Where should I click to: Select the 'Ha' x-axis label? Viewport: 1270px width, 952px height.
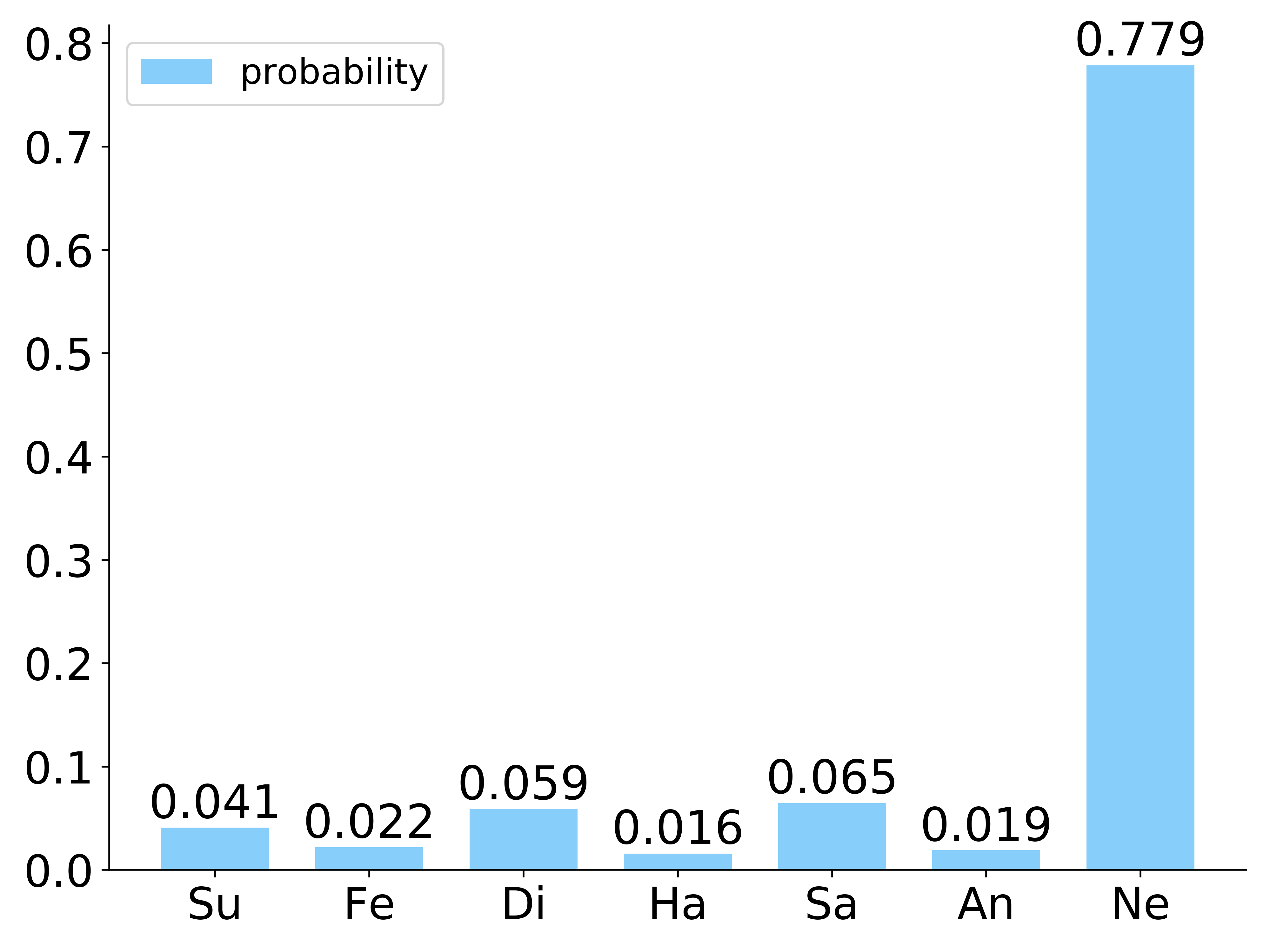(x=678, y=904)
